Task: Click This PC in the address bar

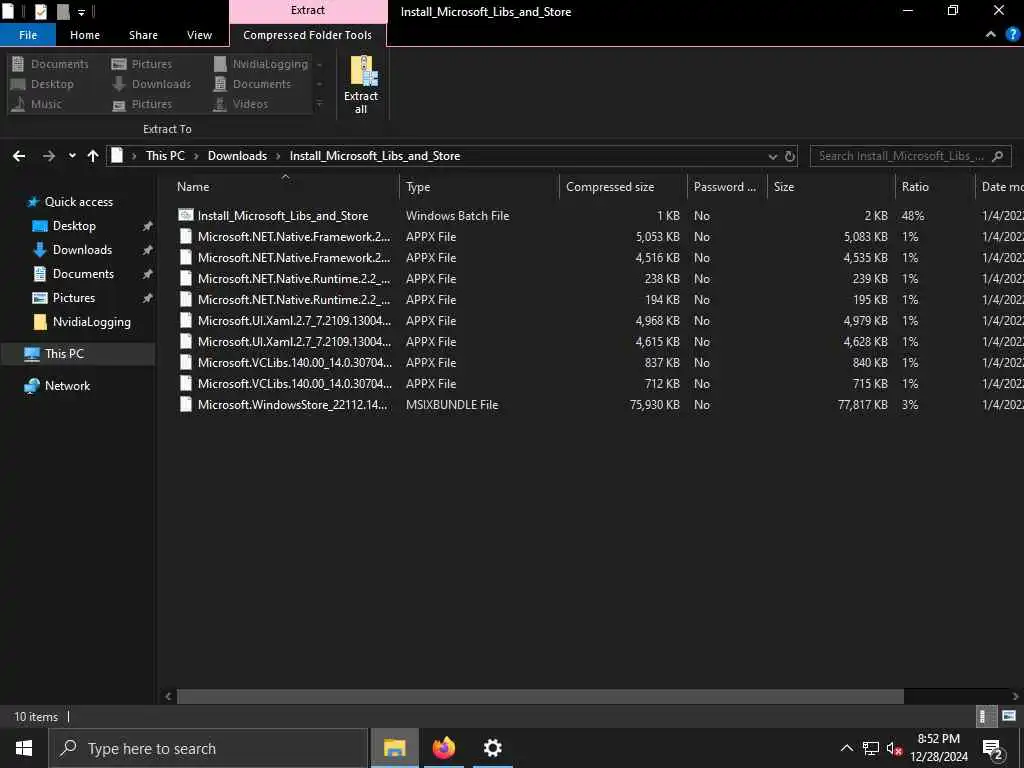Action: pos(165,156)
